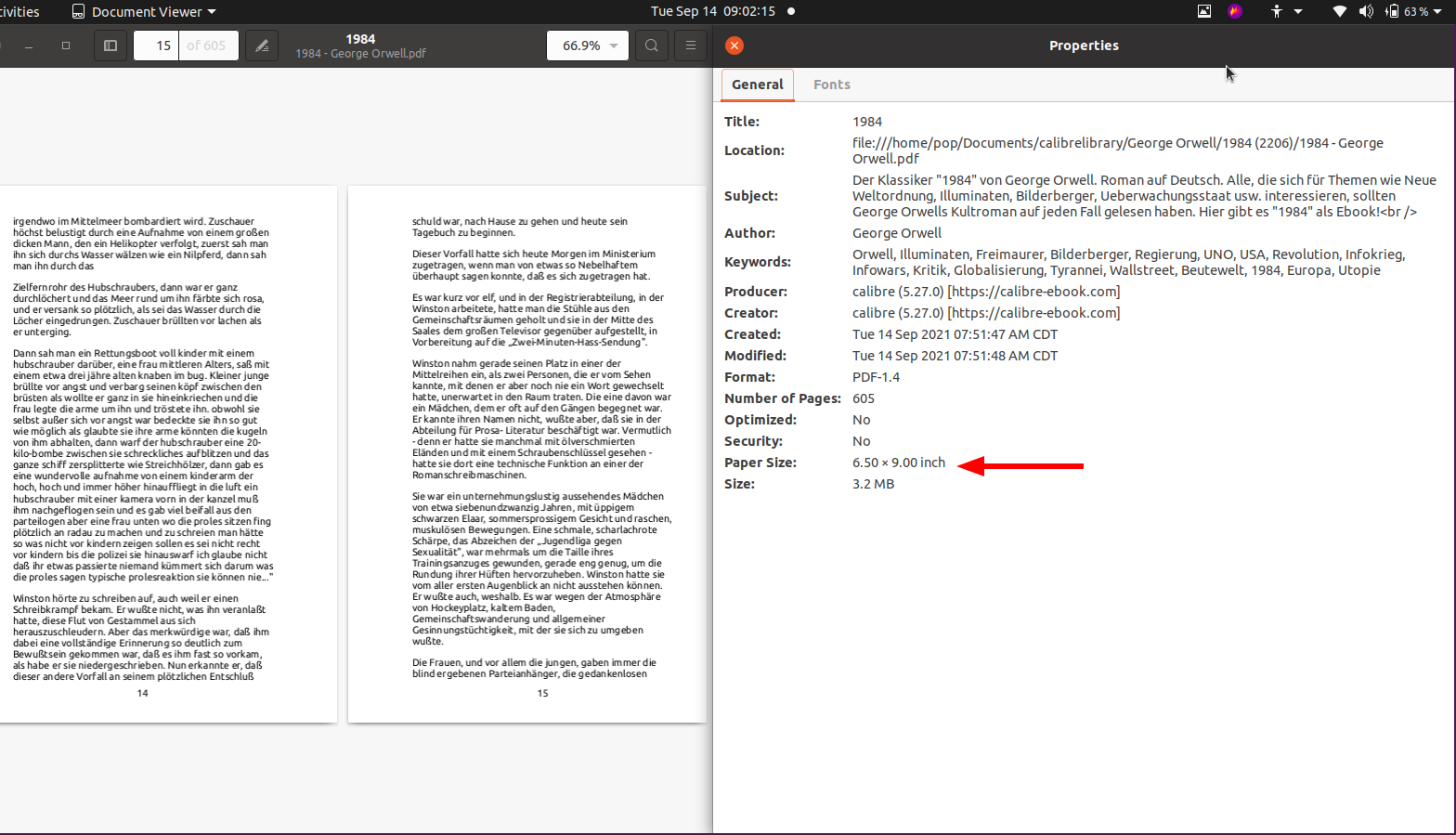This screenshot has width=1456, height=835.
Task: Open the hamburger file options menu
Action: point(691,46)
